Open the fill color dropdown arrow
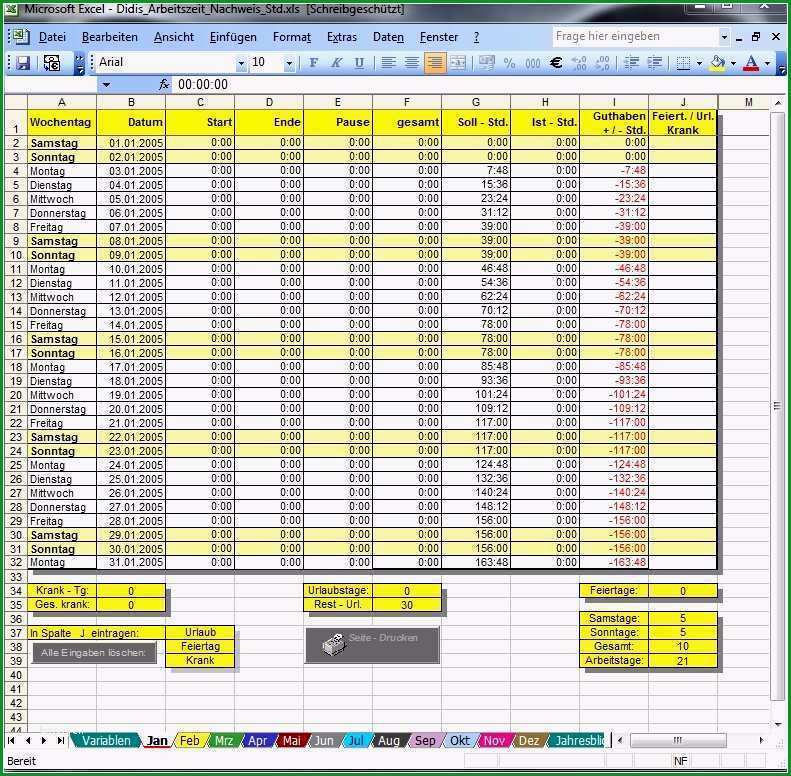Viewport: 791px width, 776px height. (x=733, y=64)
